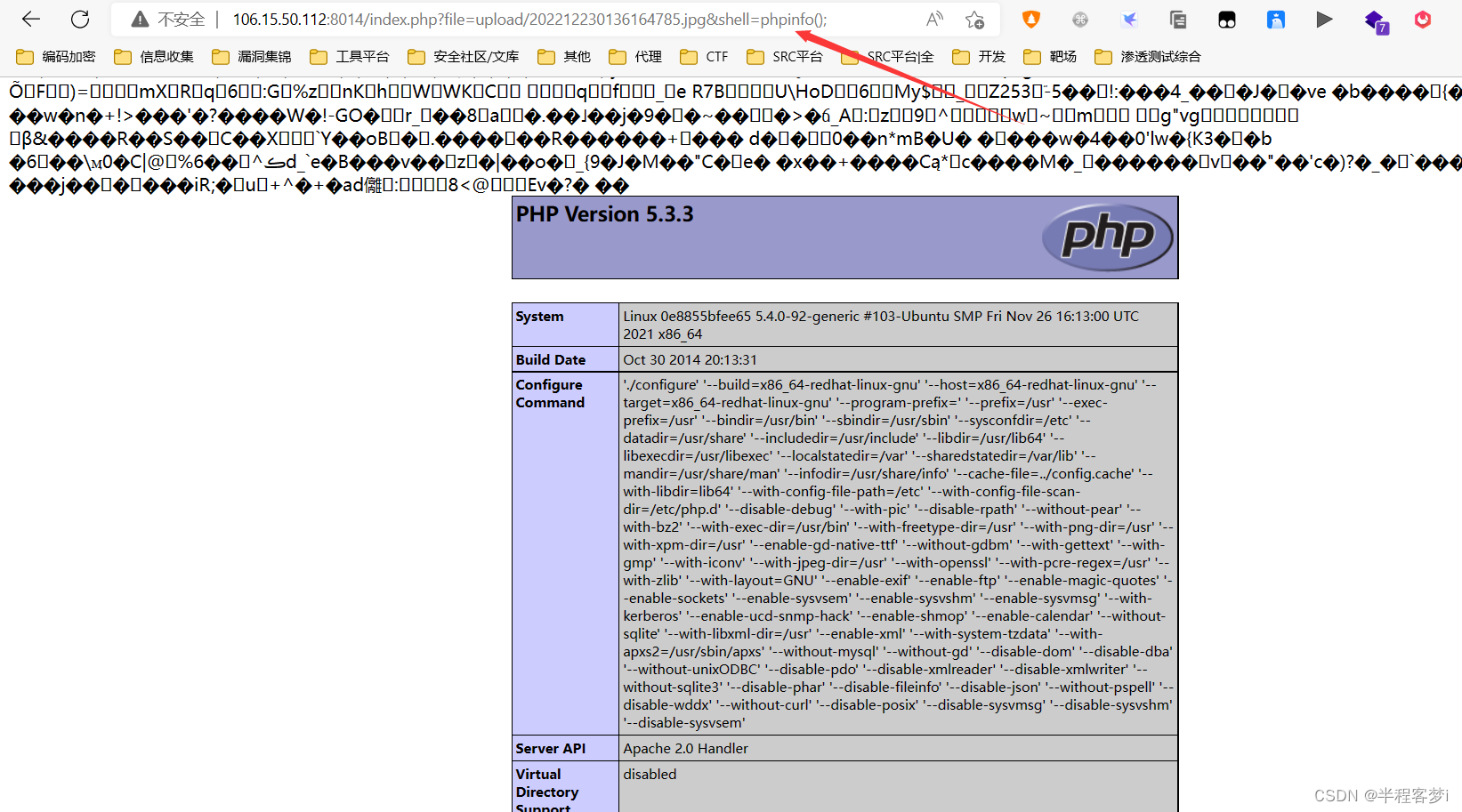Image resolution: width=1462 pixels, height=812 pixels.
Task: Click the Build Date row label
Action: pos(551,360)
